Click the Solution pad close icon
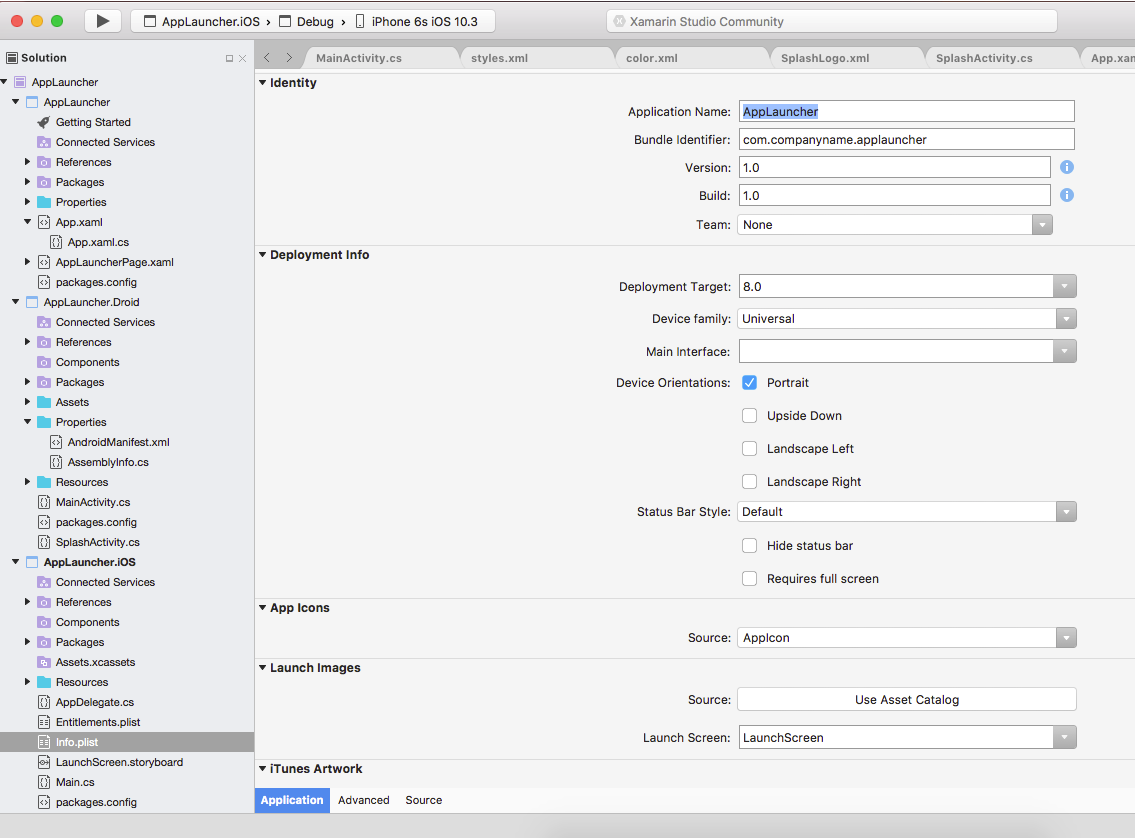1135x838 pixels. coord(242,59)
